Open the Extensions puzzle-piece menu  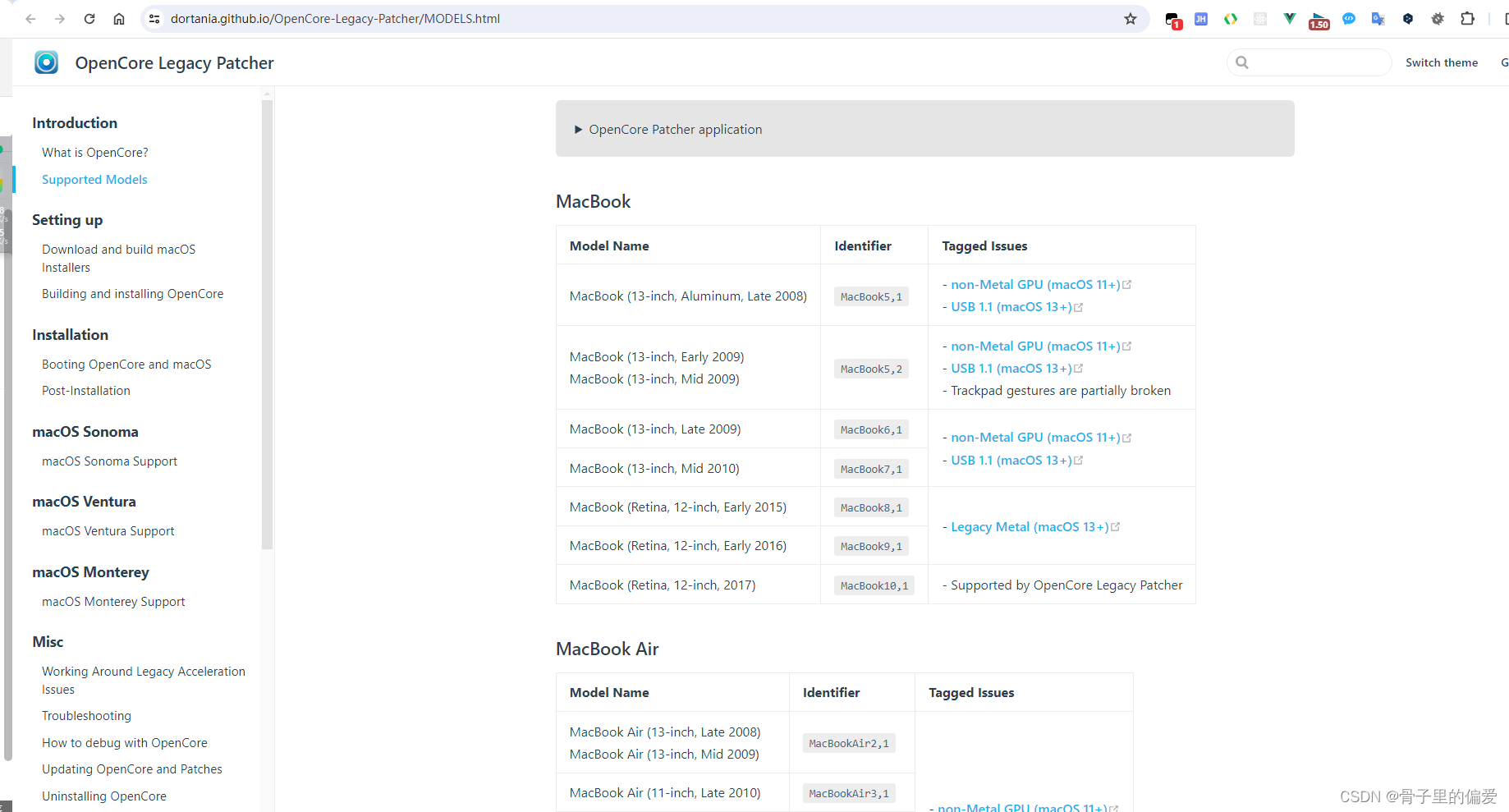click(1467, 19)
